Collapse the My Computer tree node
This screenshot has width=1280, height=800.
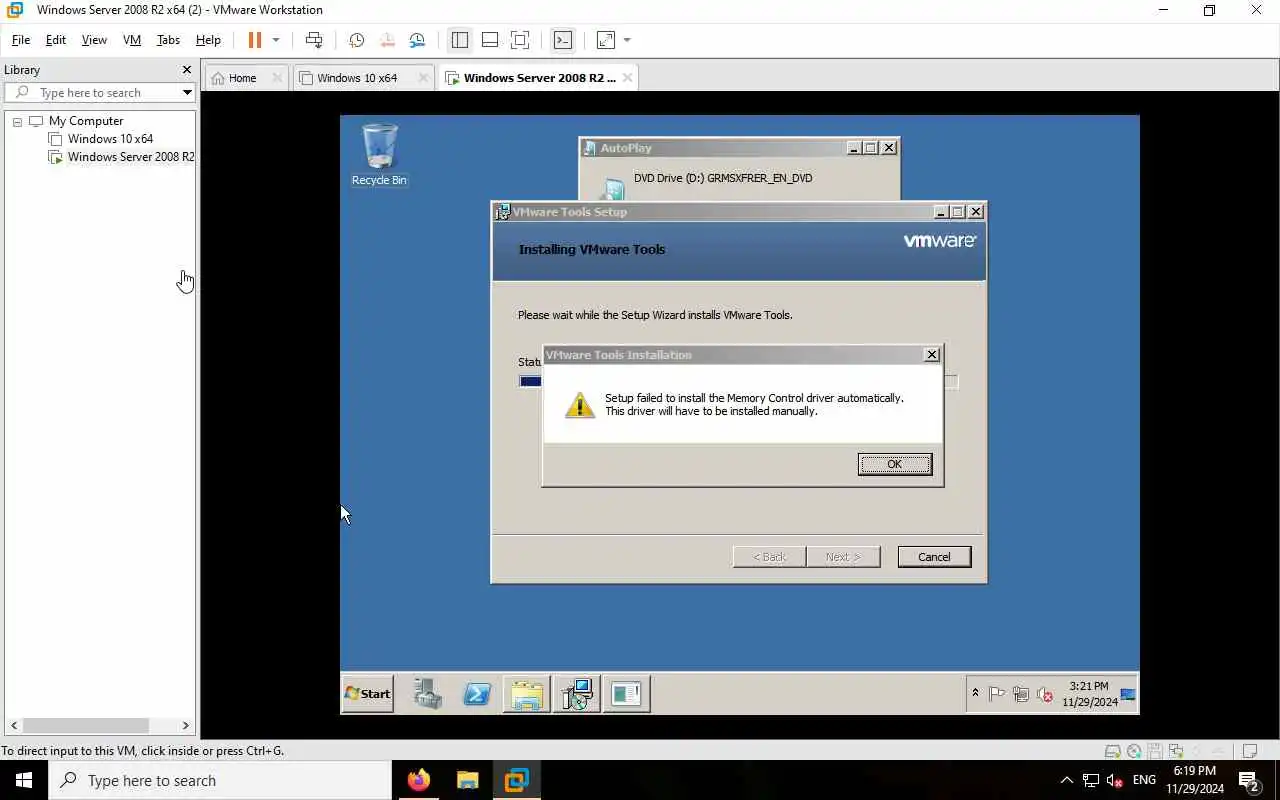(17, 121)
